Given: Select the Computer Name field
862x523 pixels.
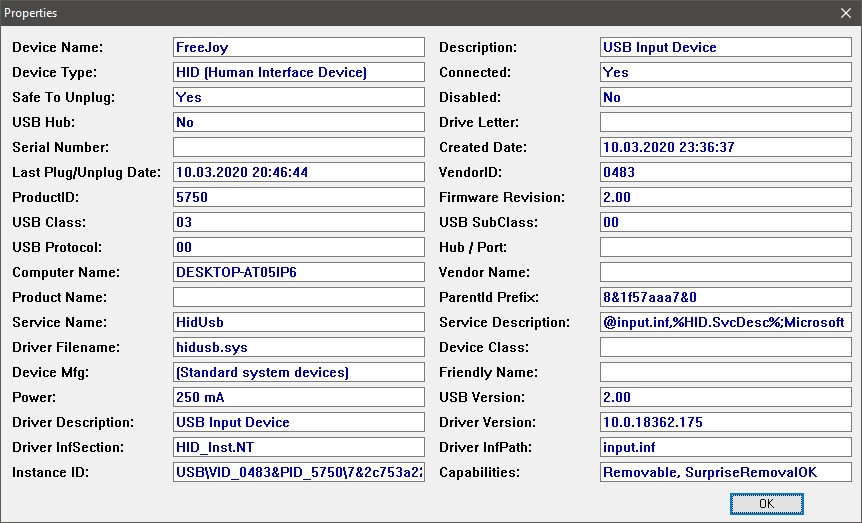Looking at the screenshot, I should coord(299,272).
